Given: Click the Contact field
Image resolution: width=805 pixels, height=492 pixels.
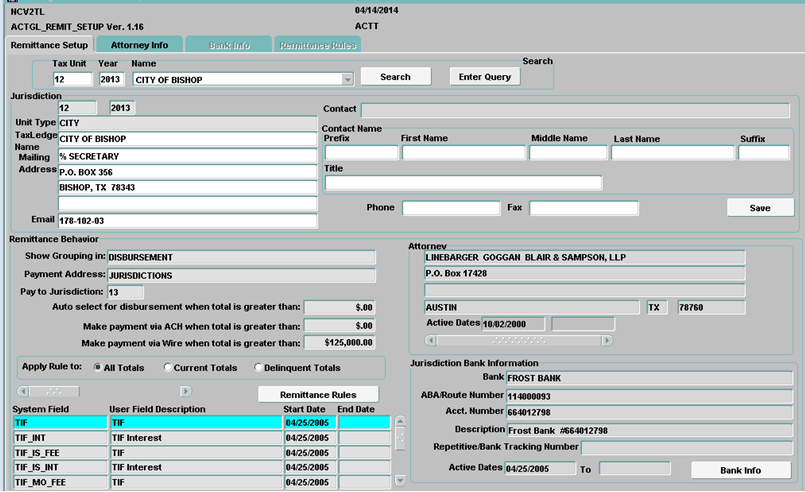Looking at the screenshot, I should (x=575, y=110).
